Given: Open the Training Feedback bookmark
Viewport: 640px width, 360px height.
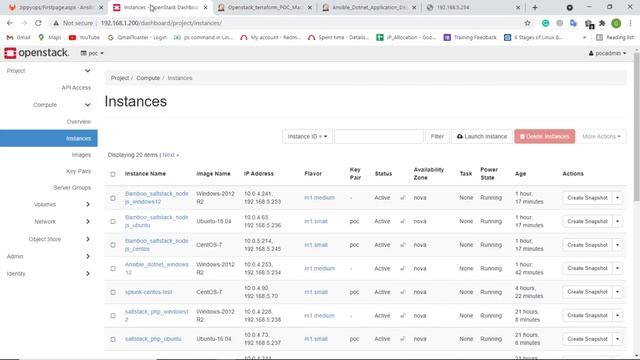Looking at the screenshot, I should click(470, 38).
